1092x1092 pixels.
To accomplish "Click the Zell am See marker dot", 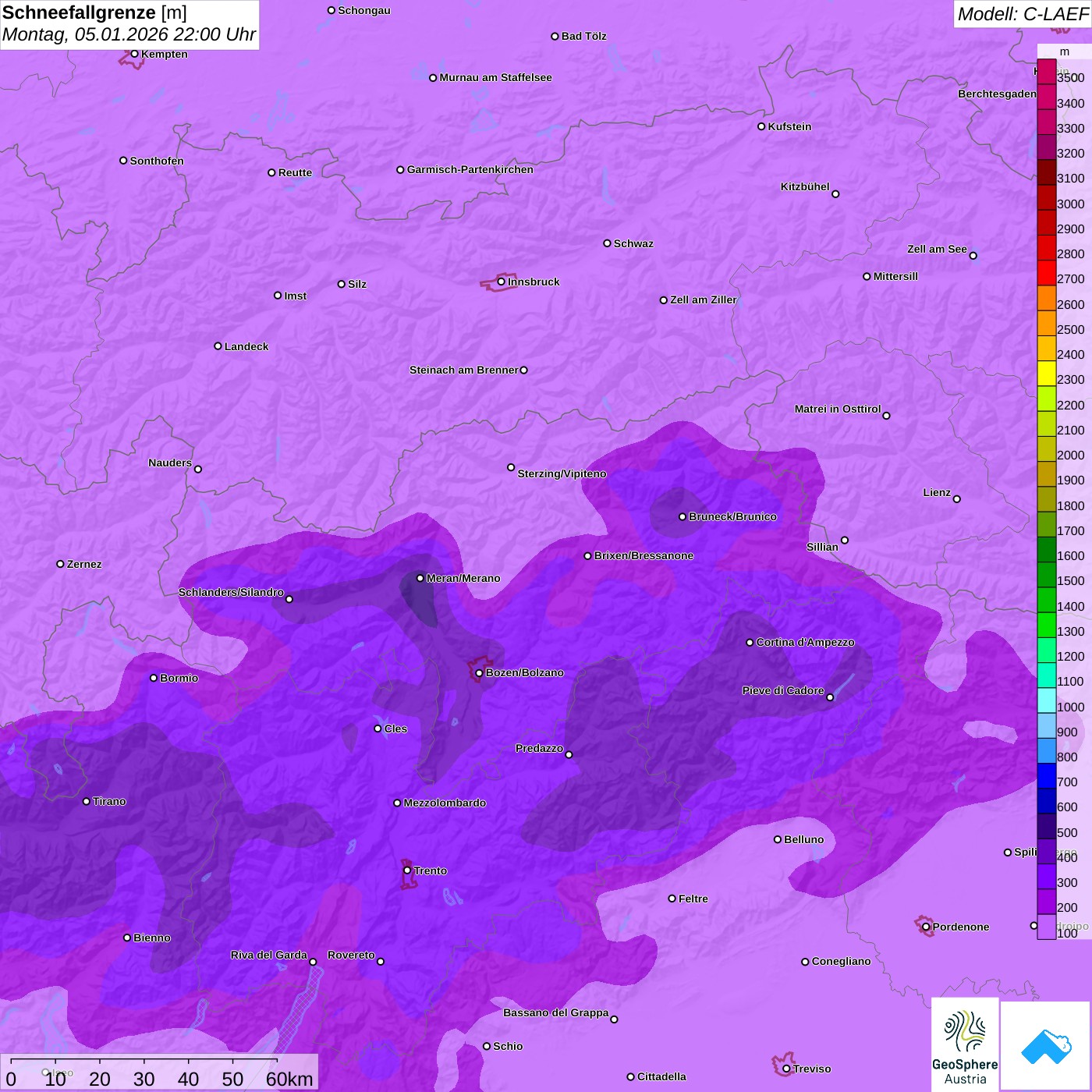I will [973, 255].
